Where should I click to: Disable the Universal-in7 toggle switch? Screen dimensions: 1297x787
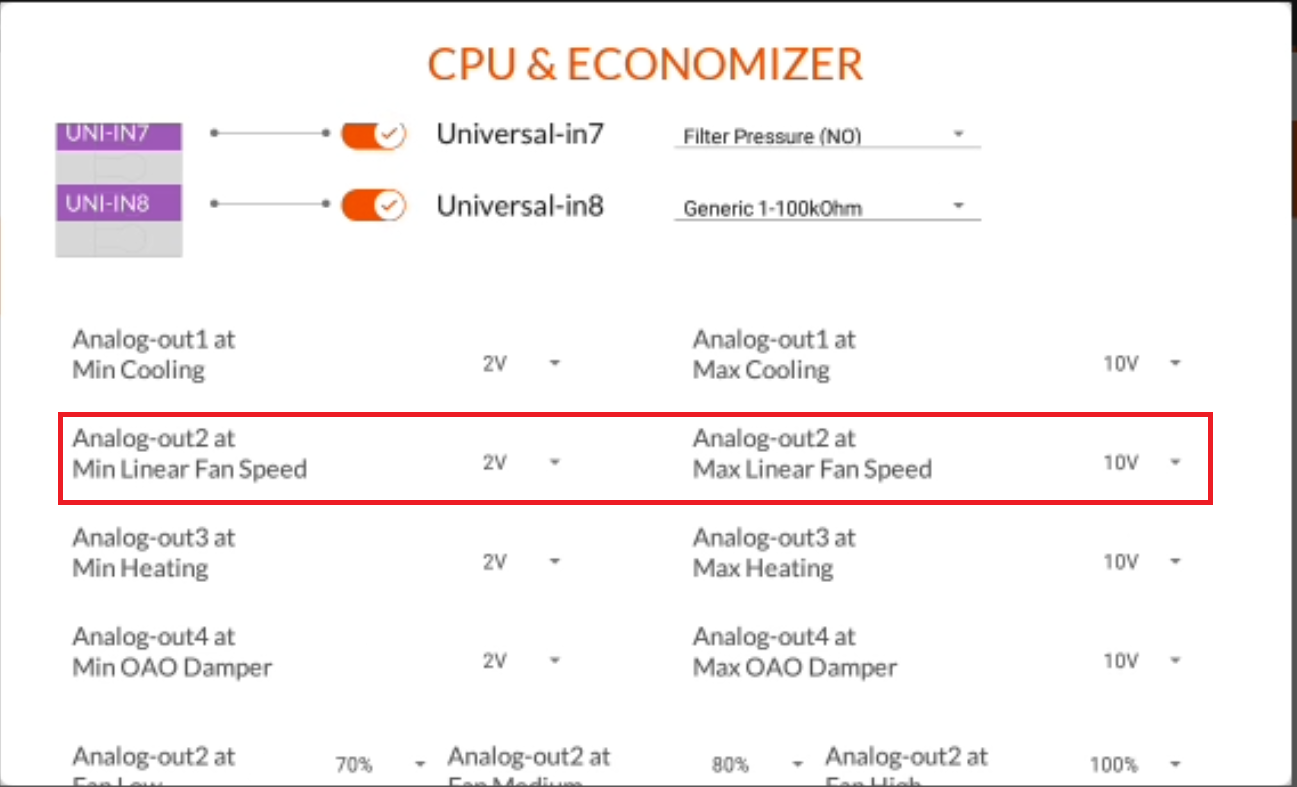tap(373, 136)
